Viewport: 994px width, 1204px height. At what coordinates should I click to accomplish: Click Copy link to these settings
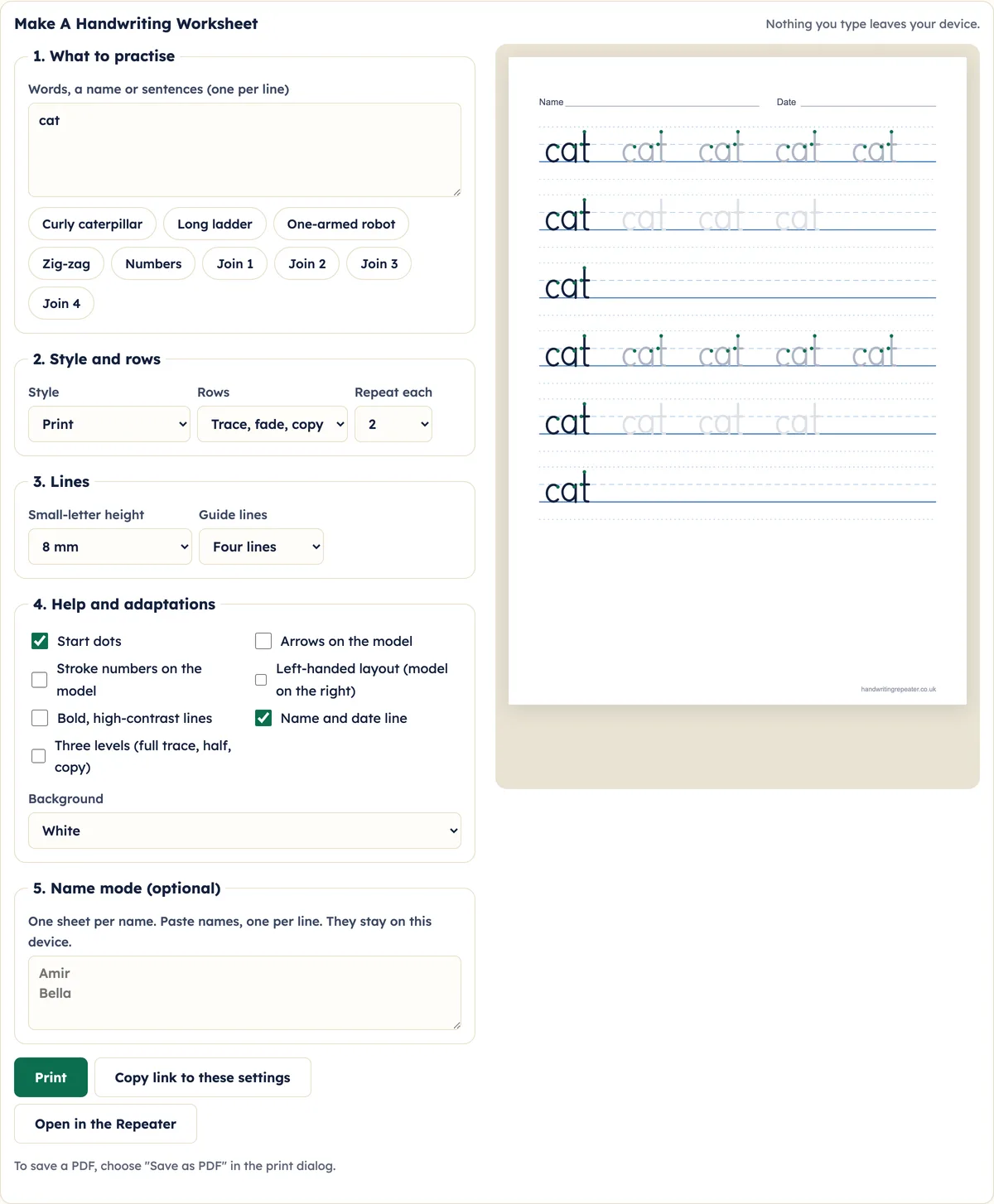click(203, 1077)
